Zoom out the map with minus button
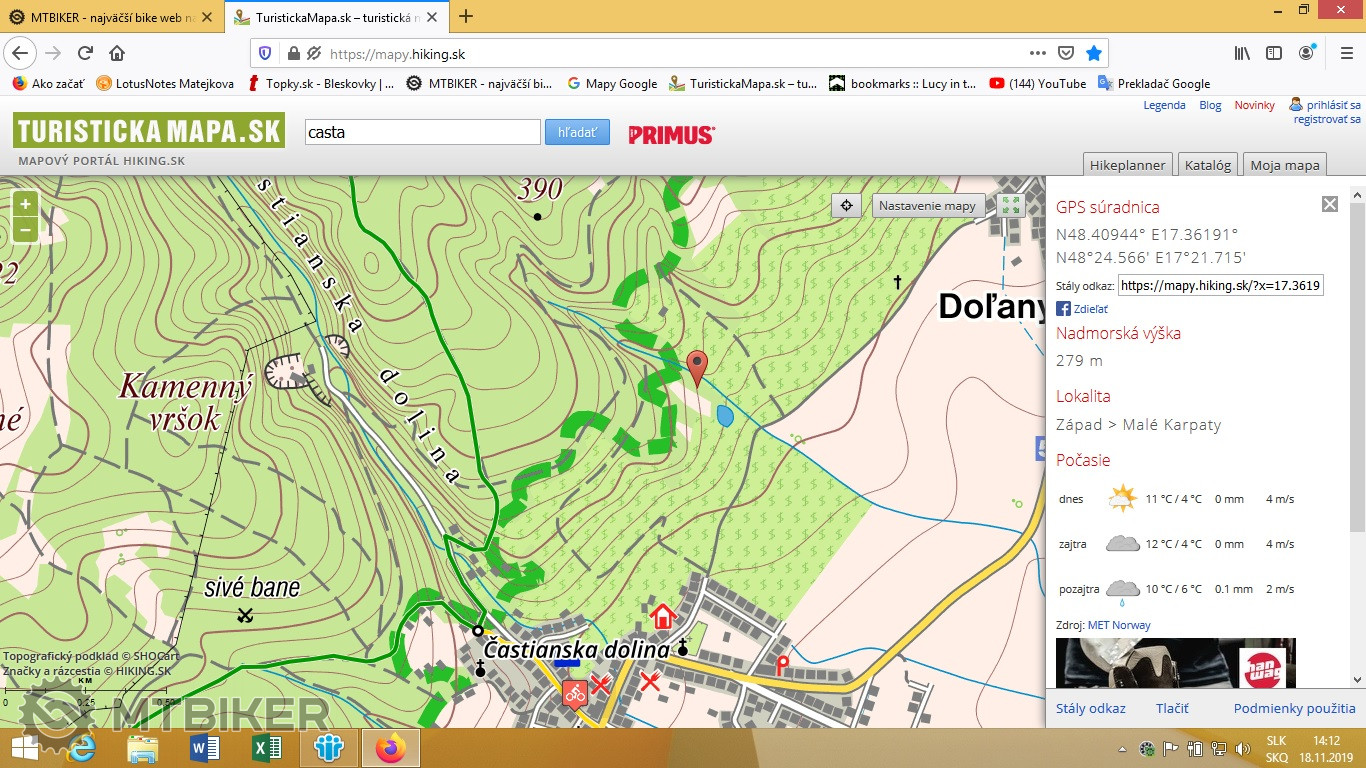This screenshot has height=768, width=1366. pos(25,229)
